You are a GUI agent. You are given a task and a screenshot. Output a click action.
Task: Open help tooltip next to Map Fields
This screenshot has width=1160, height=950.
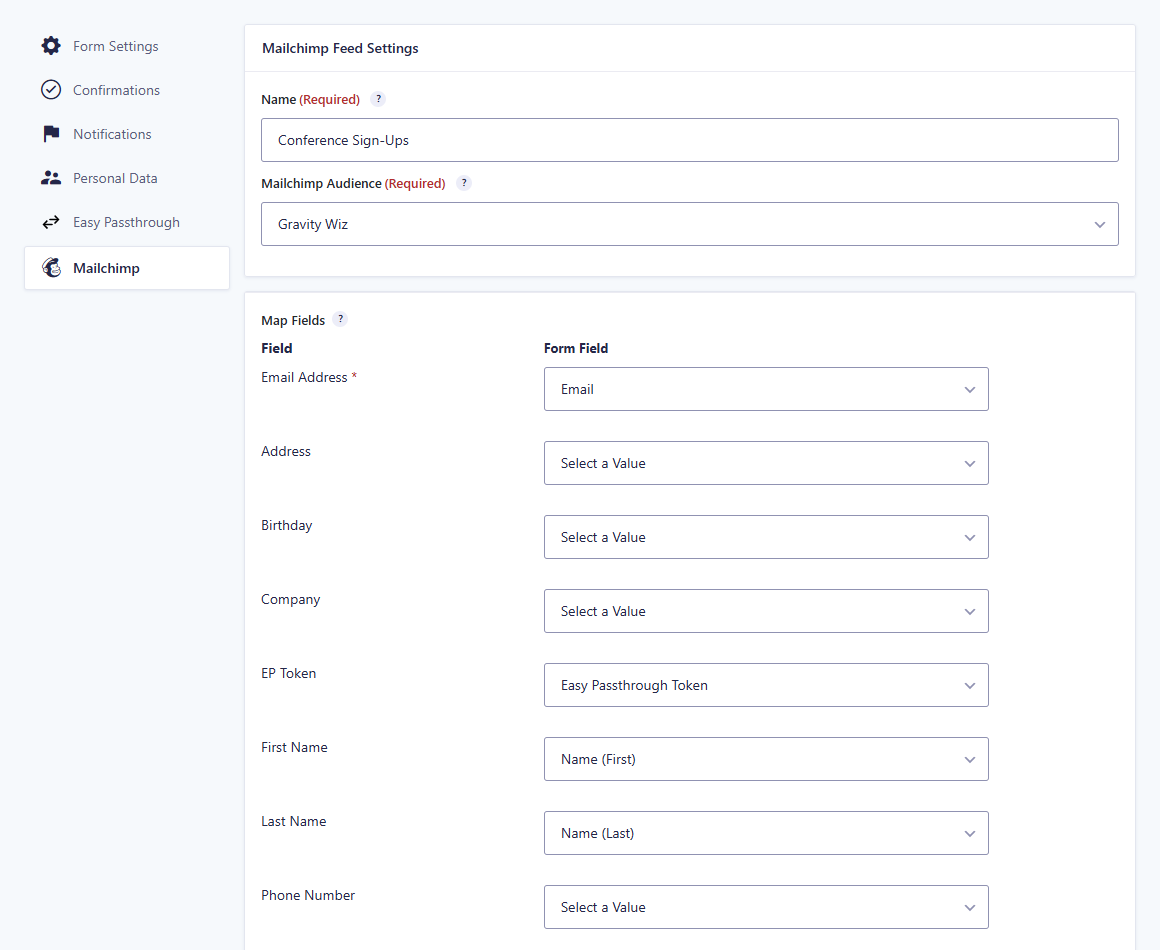click(x=340, y=320)
